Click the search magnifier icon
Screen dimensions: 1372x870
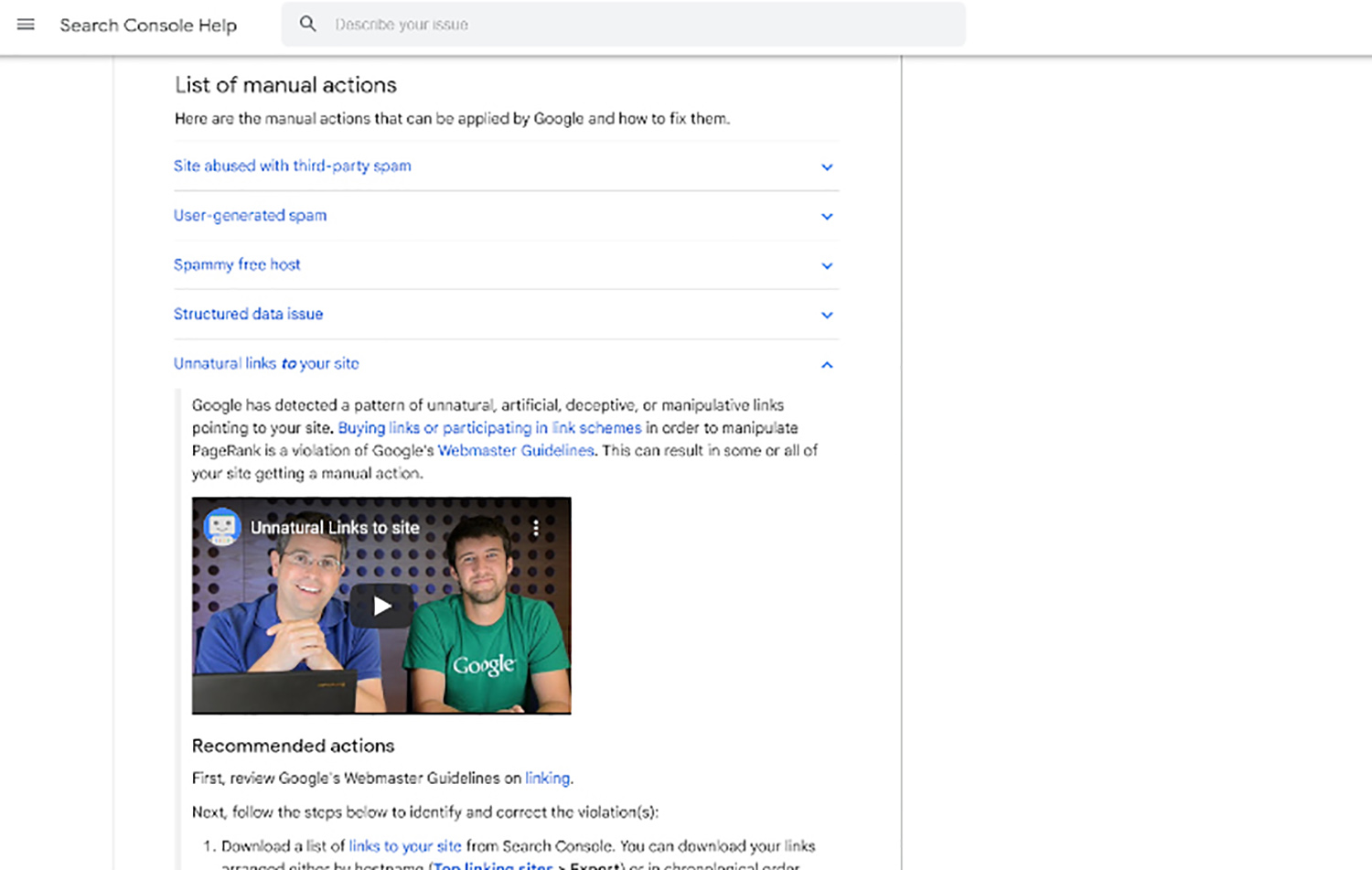click(308, 24)
